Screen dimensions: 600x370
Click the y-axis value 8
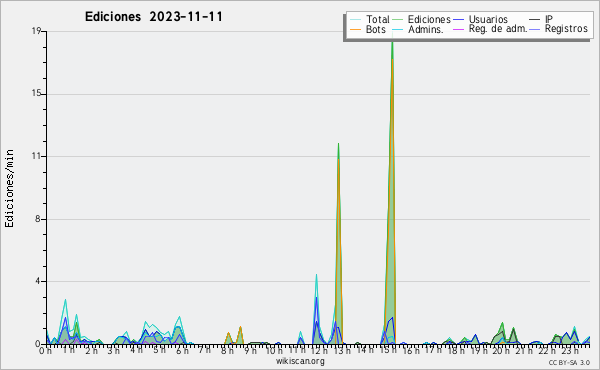click(38, 219)
